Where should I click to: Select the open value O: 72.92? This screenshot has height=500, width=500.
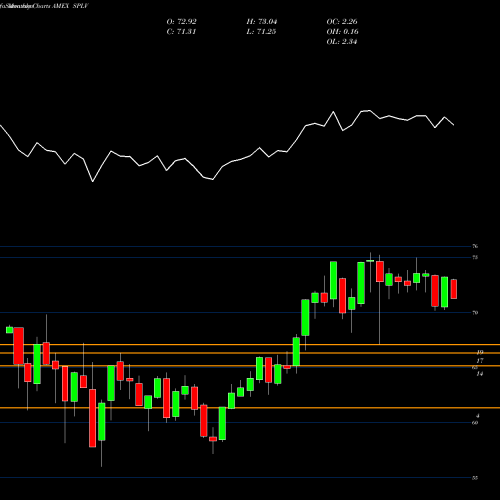tap(181, 22)
